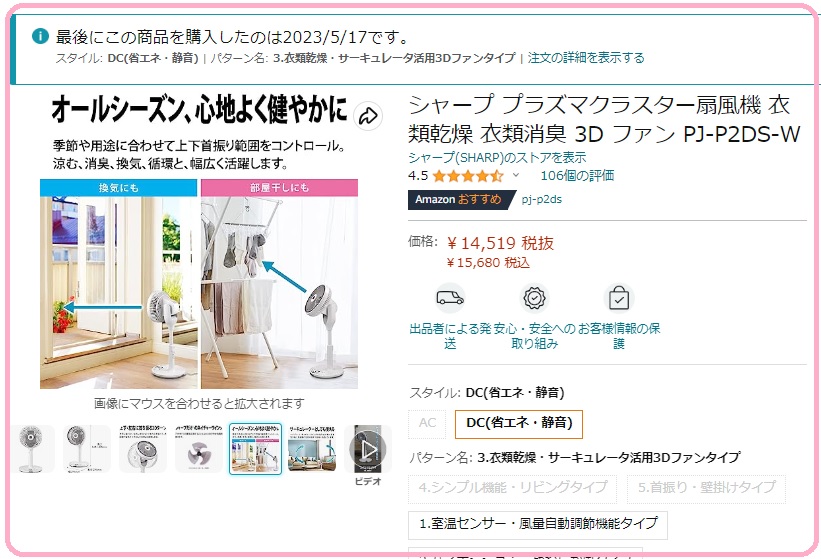Select the living room circulator thumbnail
821x559 pixels.
tap(312, 449)
